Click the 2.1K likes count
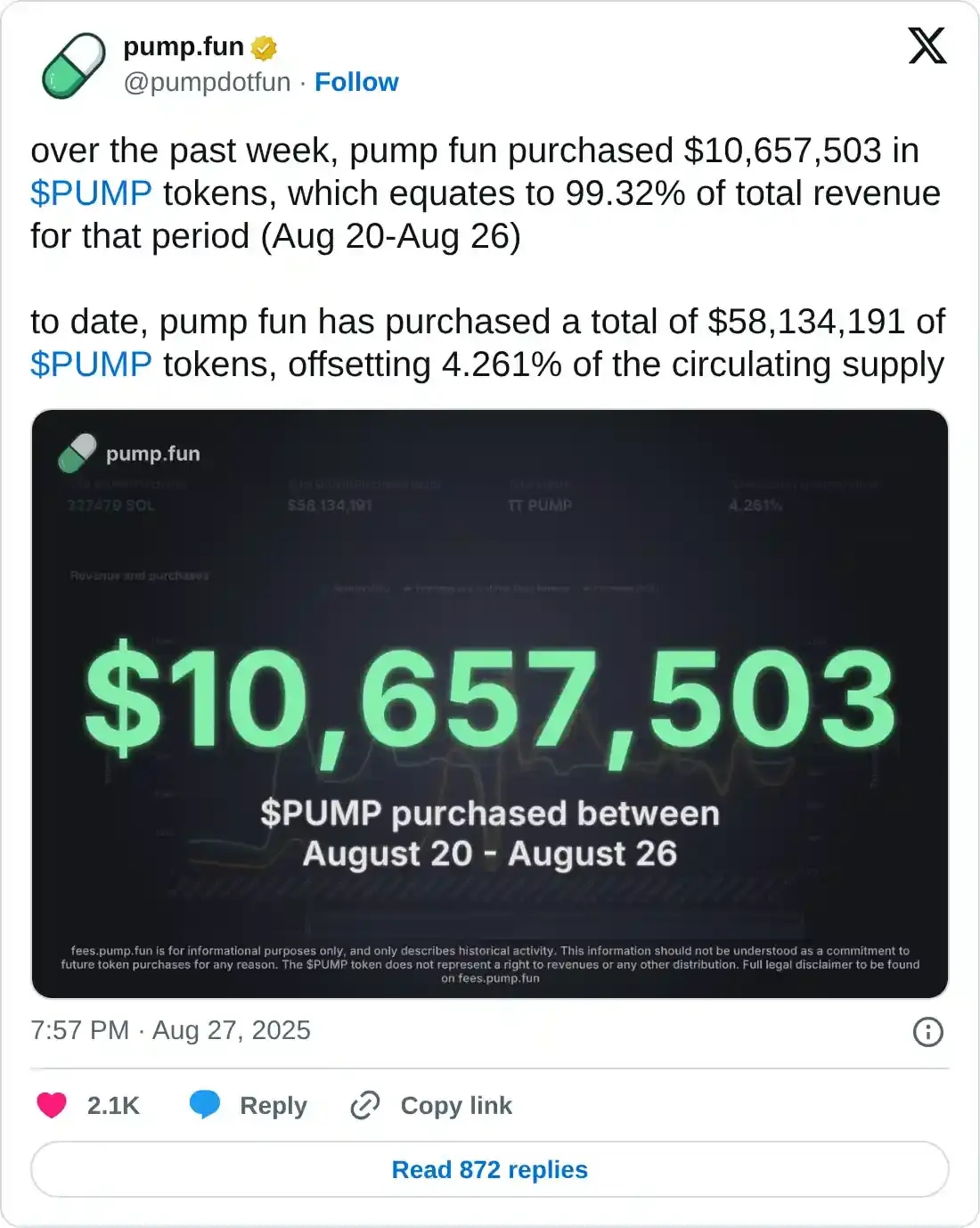This screenshot has height=1228, width=980. pyautogui.click(x=113, y=1105)
